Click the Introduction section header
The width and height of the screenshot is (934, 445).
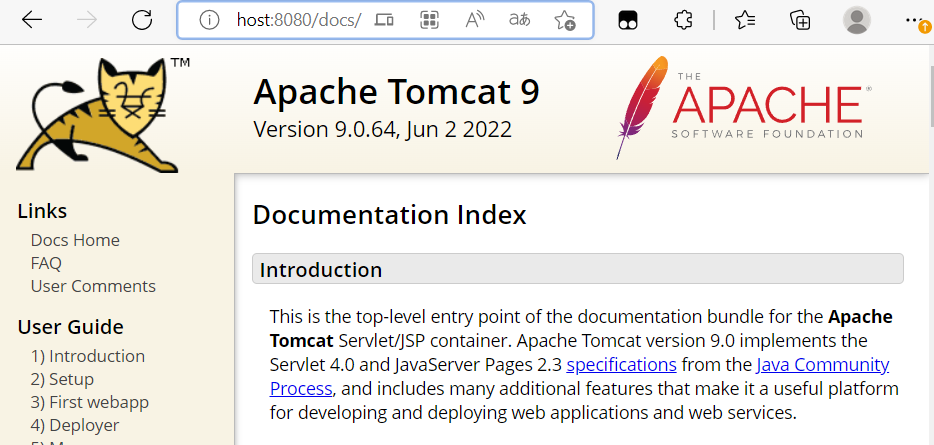(x=577, y=269)
